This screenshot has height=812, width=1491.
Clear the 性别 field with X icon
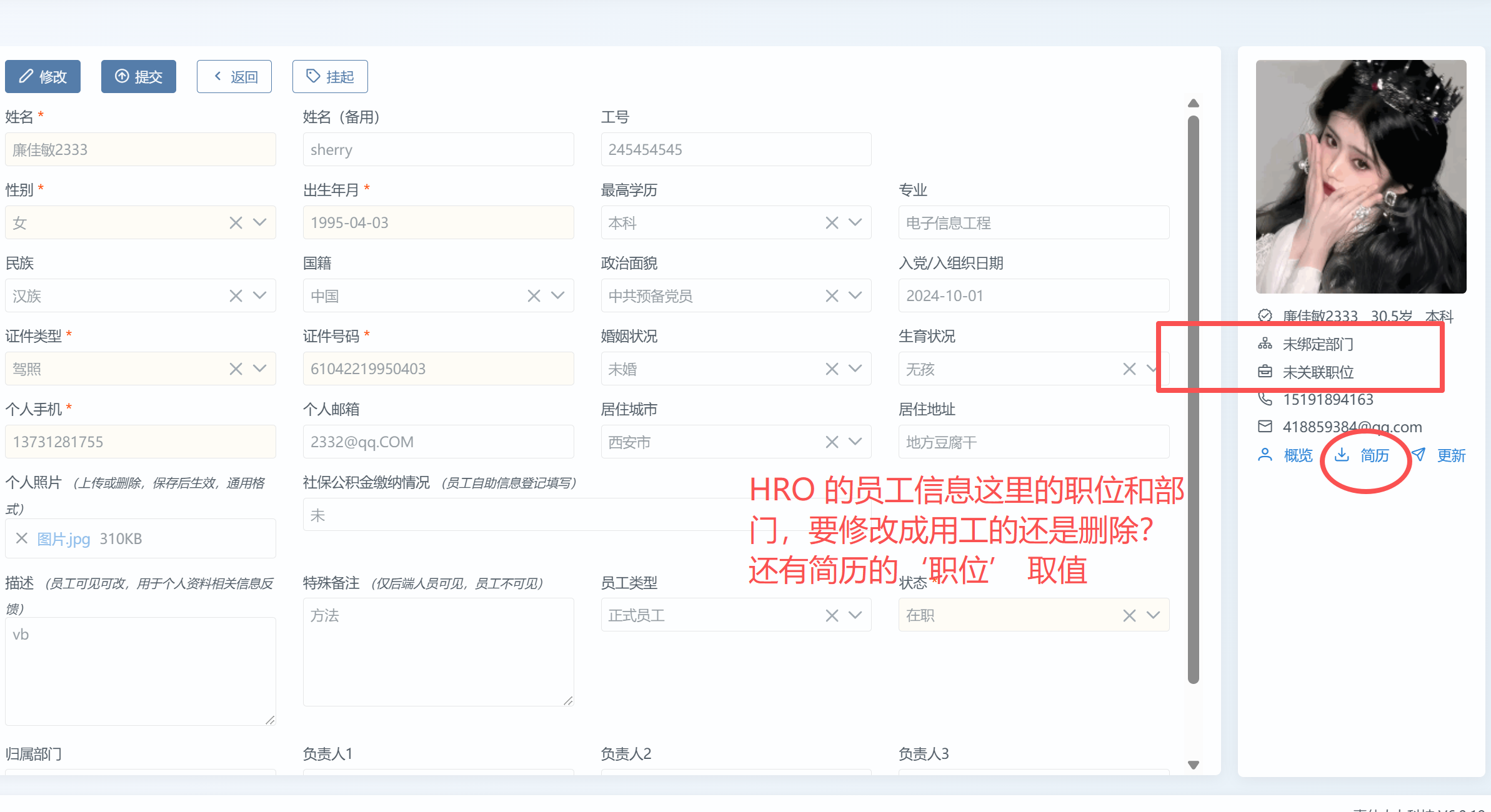click(236, 223)
